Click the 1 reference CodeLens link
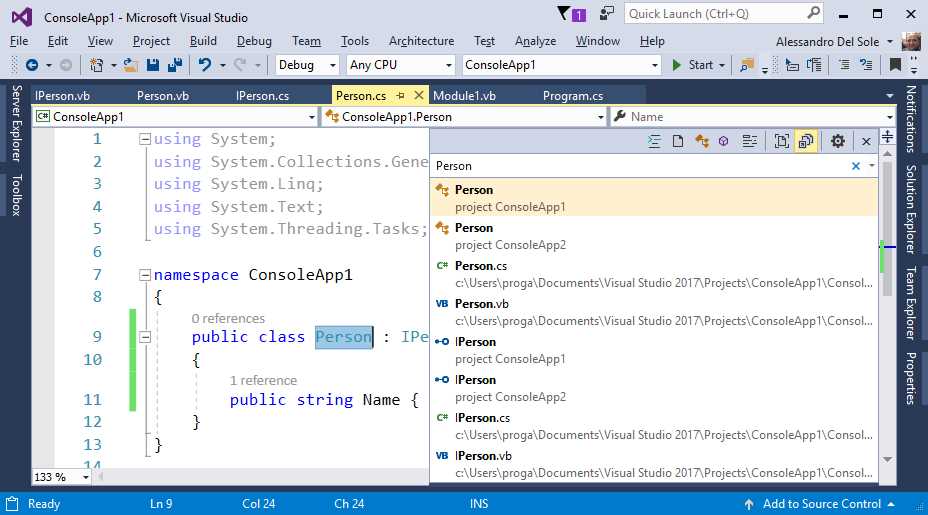 263,381
